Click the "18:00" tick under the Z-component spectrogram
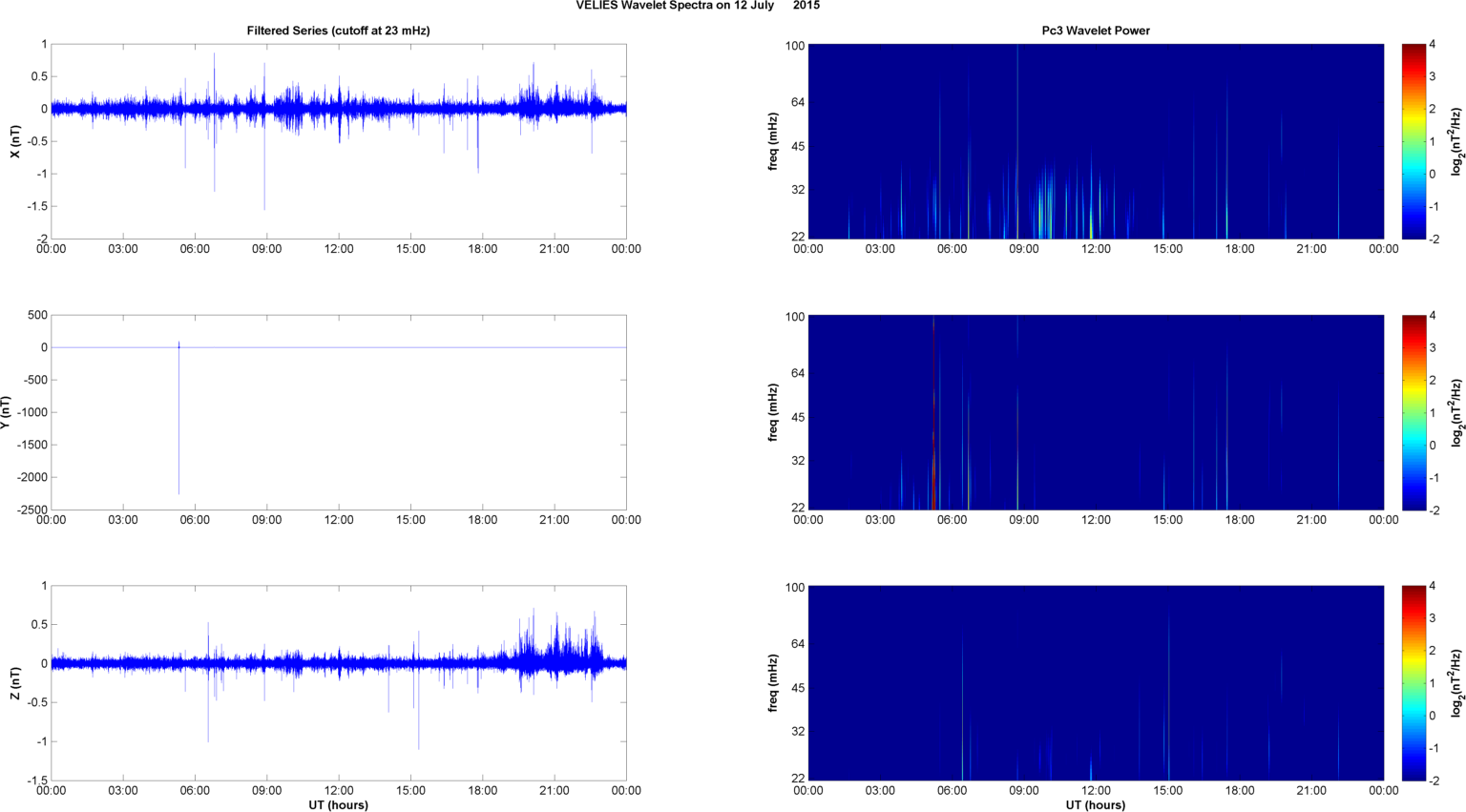The width and height of the screenshot is (1466, 812). [1240, 790]
